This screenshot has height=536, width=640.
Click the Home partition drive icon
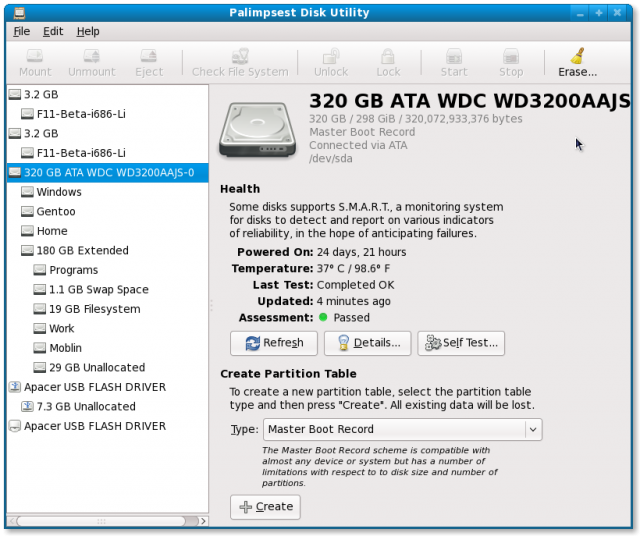coord(27,231)
